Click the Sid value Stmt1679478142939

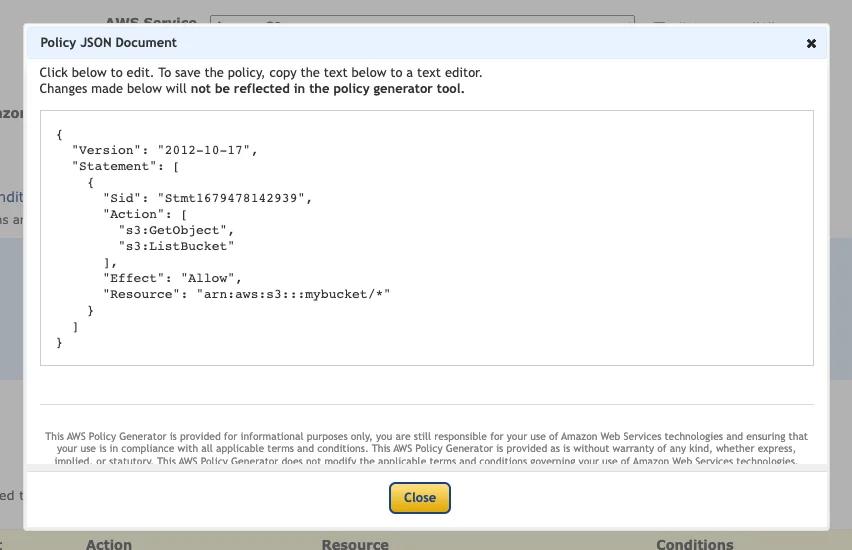coord(232,198)
